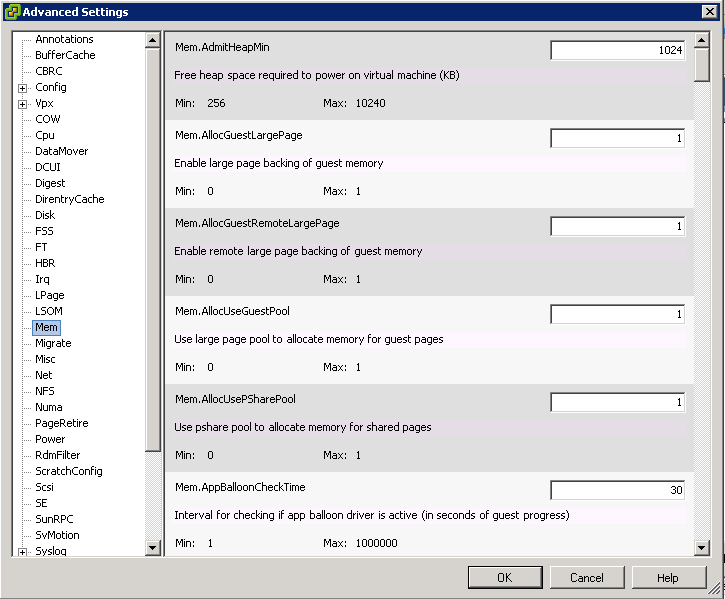Click the Max: 10240 value text
Image resolution: width=725 pixels, height=599 pixels.
[x=355, y=103]
